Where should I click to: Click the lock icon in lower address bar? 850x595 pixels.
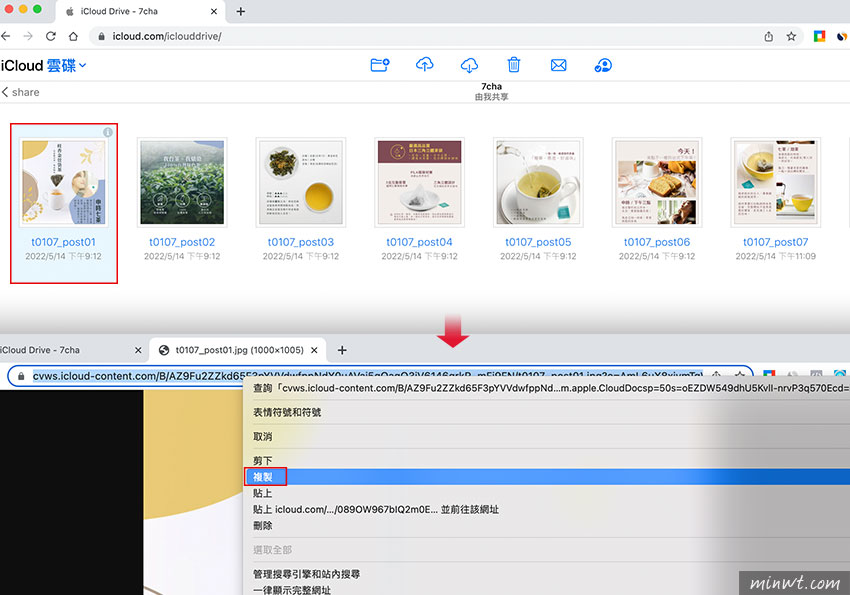point(21,376)
